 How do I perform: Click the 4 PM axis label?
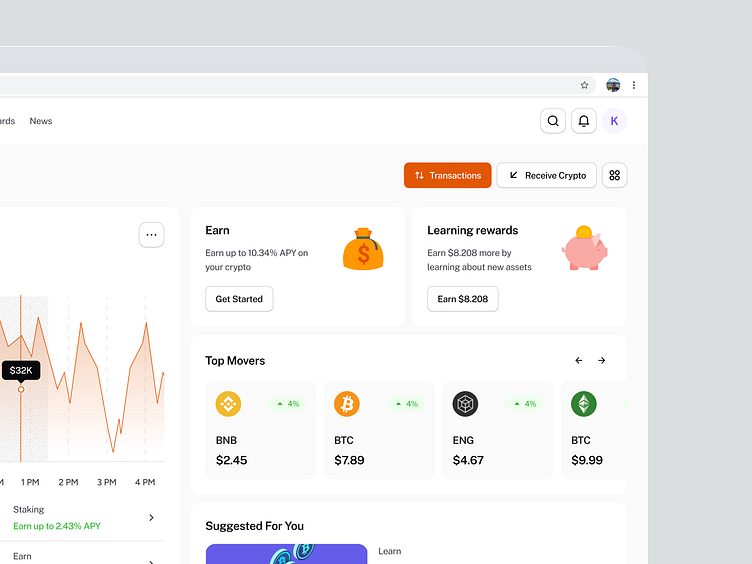pos(145,482)
